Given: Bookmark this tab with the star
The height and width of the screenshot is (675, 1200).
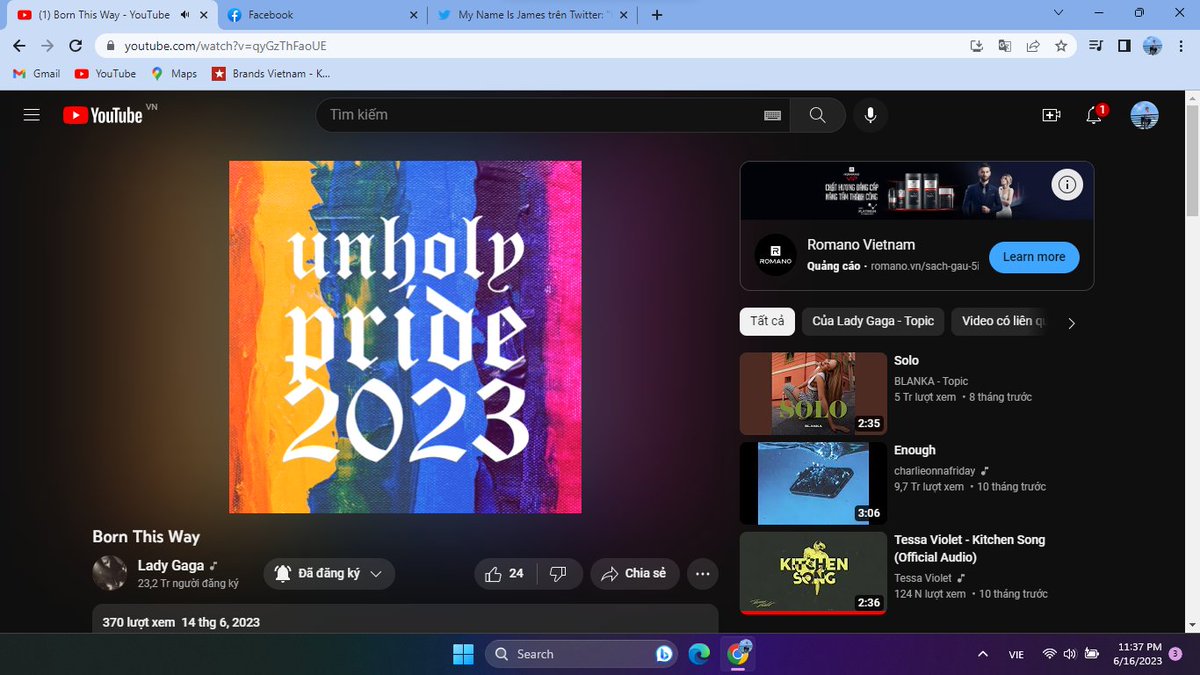Looking at the screenshot, I should coord(1061,46).
